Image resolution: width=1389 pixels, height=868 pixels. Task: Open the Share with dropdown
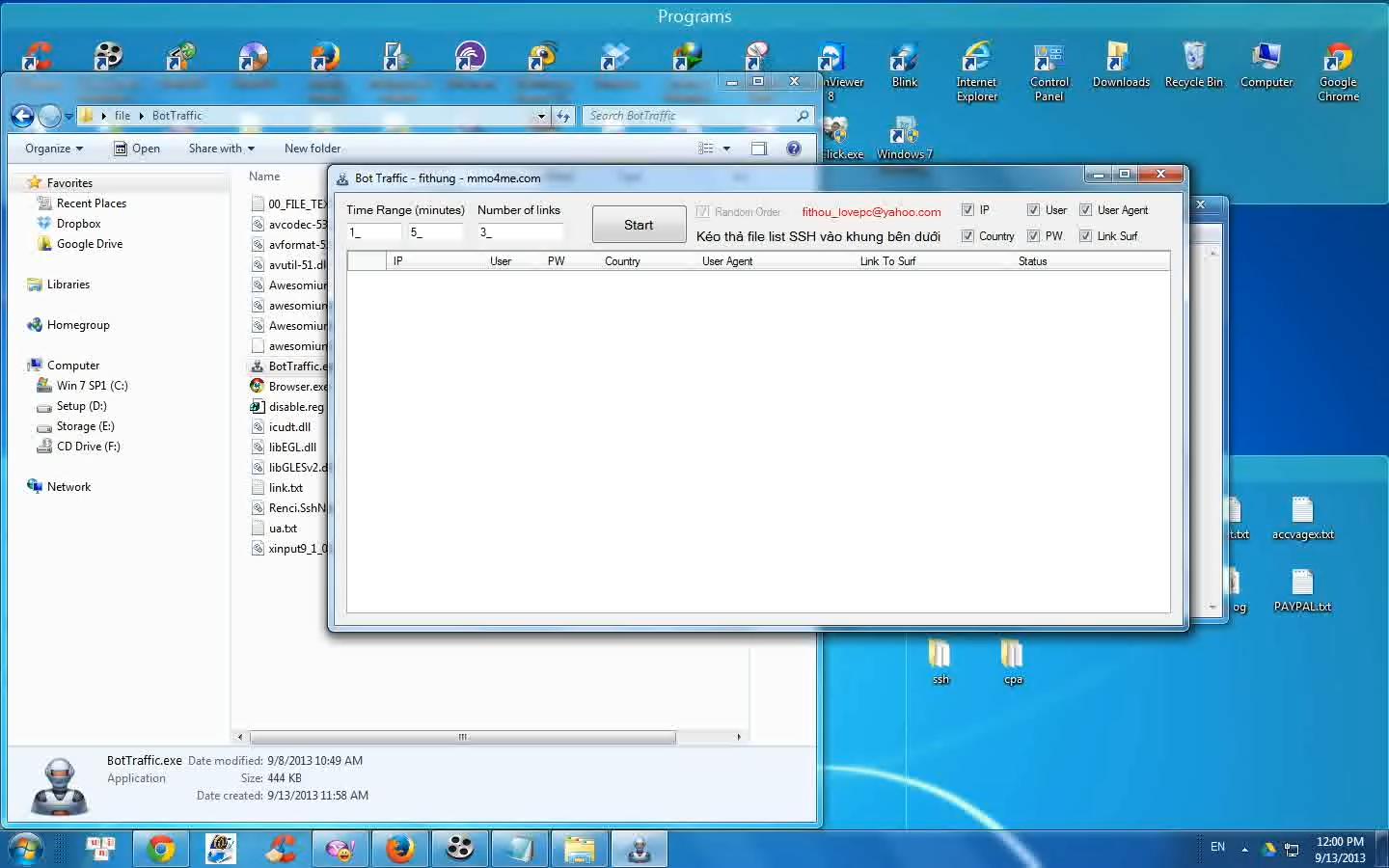pyautogui.click(x=222, y=149)
